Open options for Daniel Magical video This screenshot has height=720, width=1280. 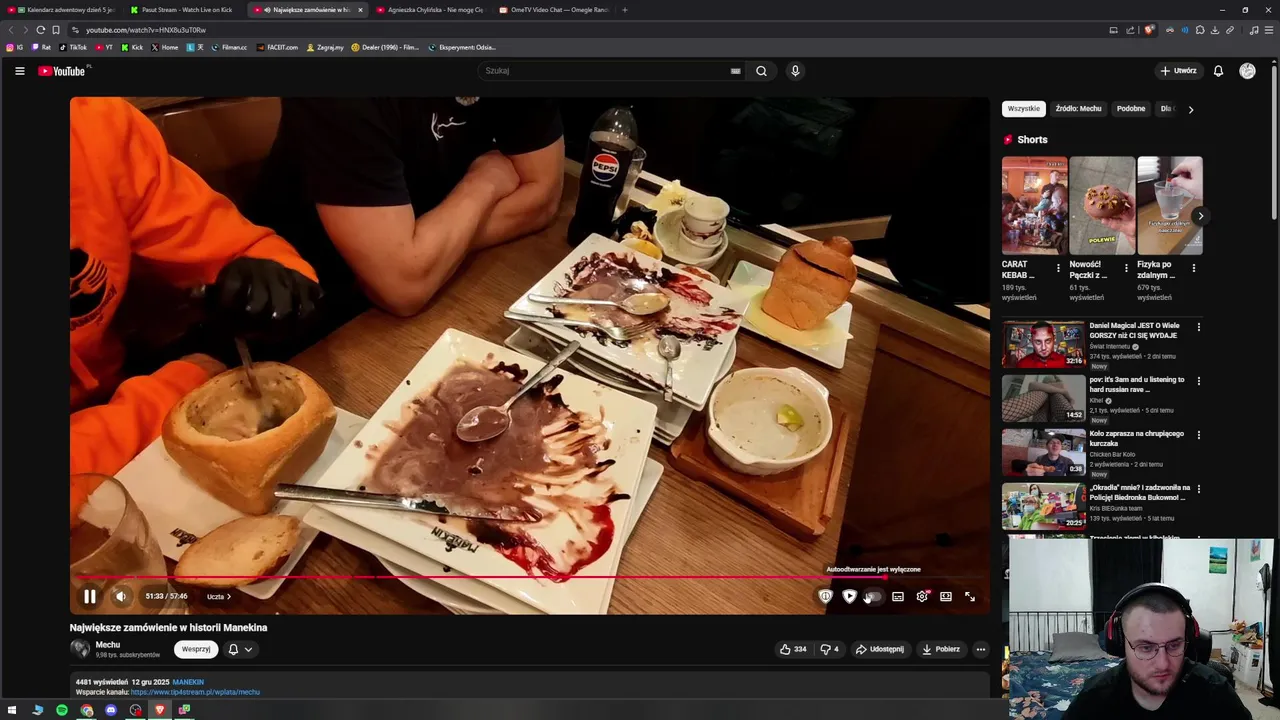coord(1198,327)
